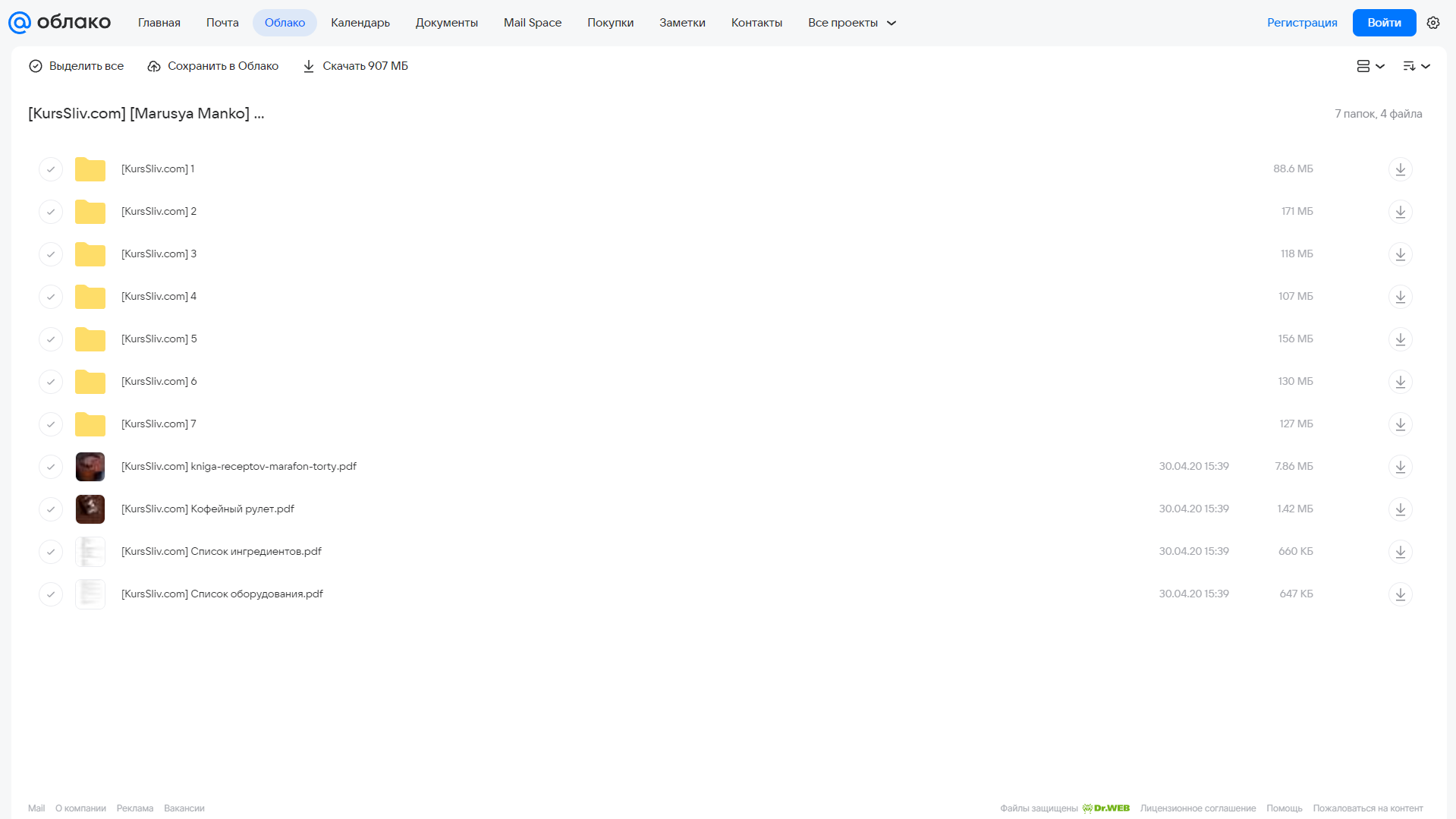Open the [KursSliv.com] 3 folder icon

[x=90, y=254]
